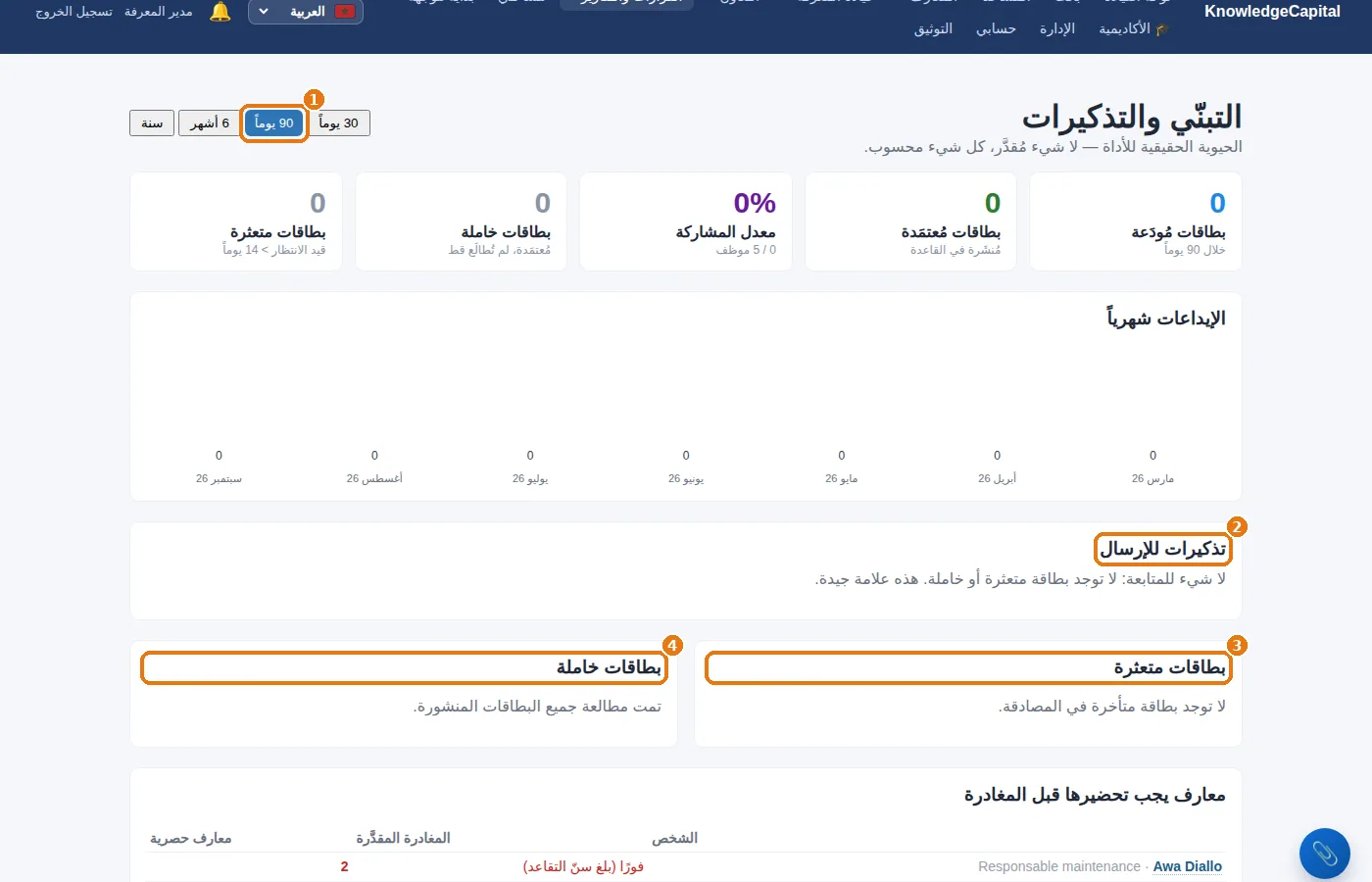Select the يونيو 26 chart label
Viewport: 1372px width, 882px height.
[686, 478]
